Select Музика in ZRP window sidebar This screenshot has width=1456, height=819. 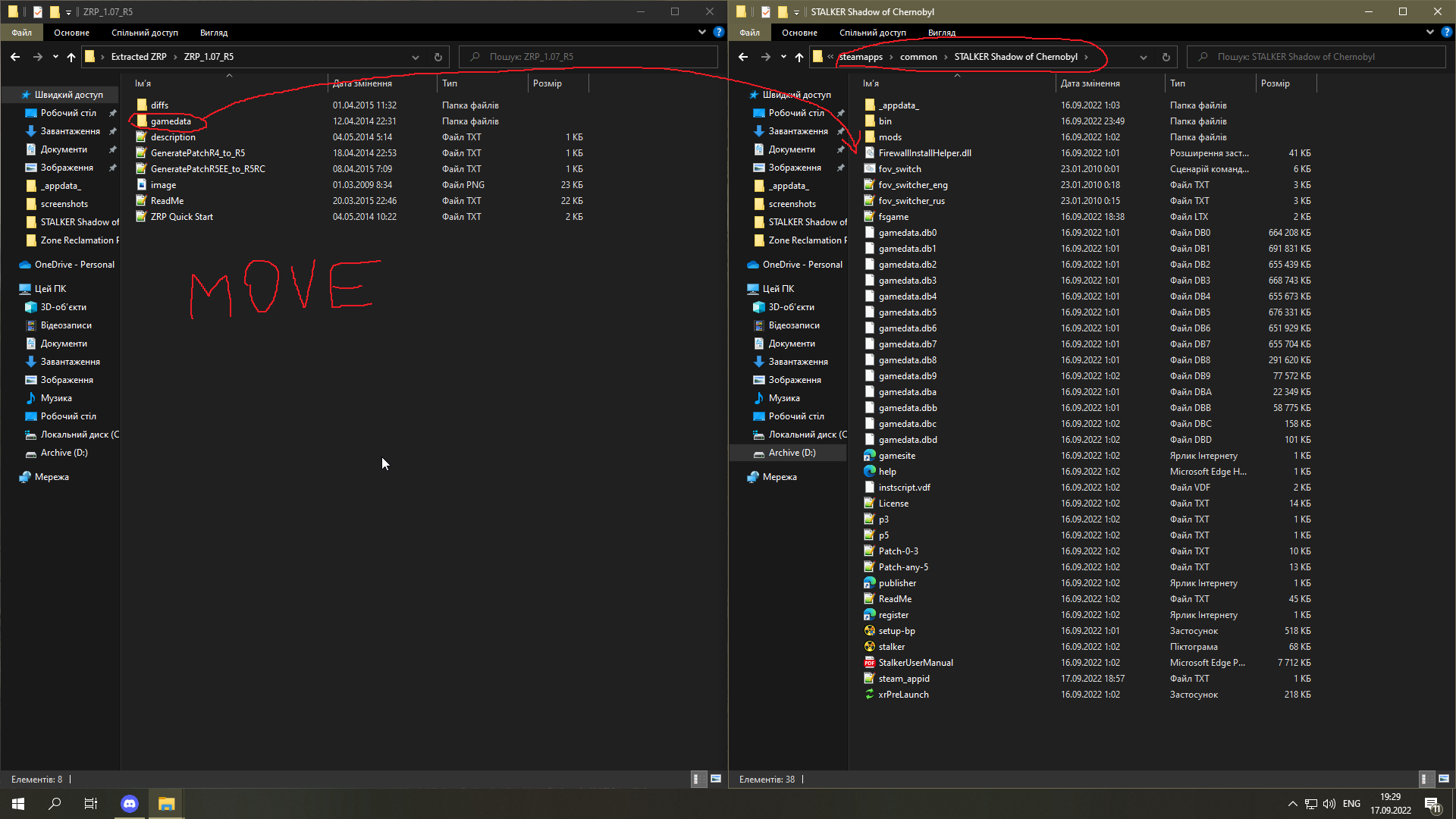[56, 398]
